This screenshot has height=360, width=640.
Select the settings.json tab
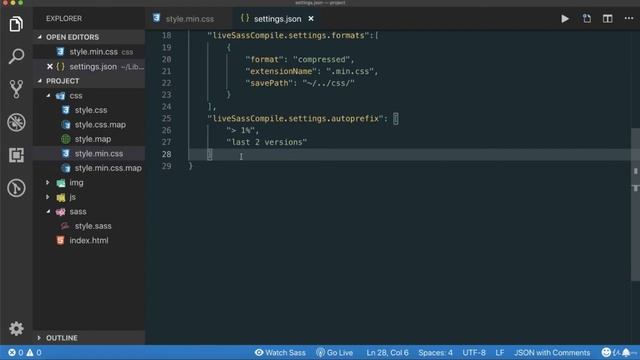point(277,19)
